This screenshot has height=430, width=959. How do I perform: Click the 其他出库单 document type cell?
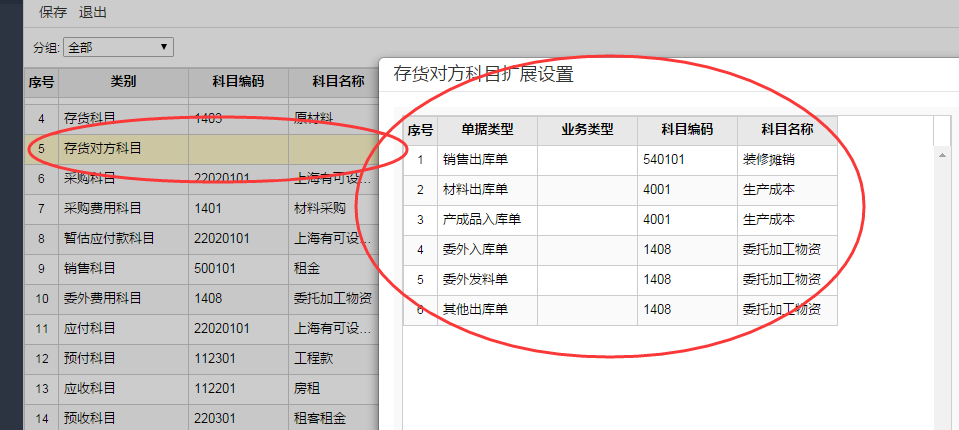pos(487,310)
